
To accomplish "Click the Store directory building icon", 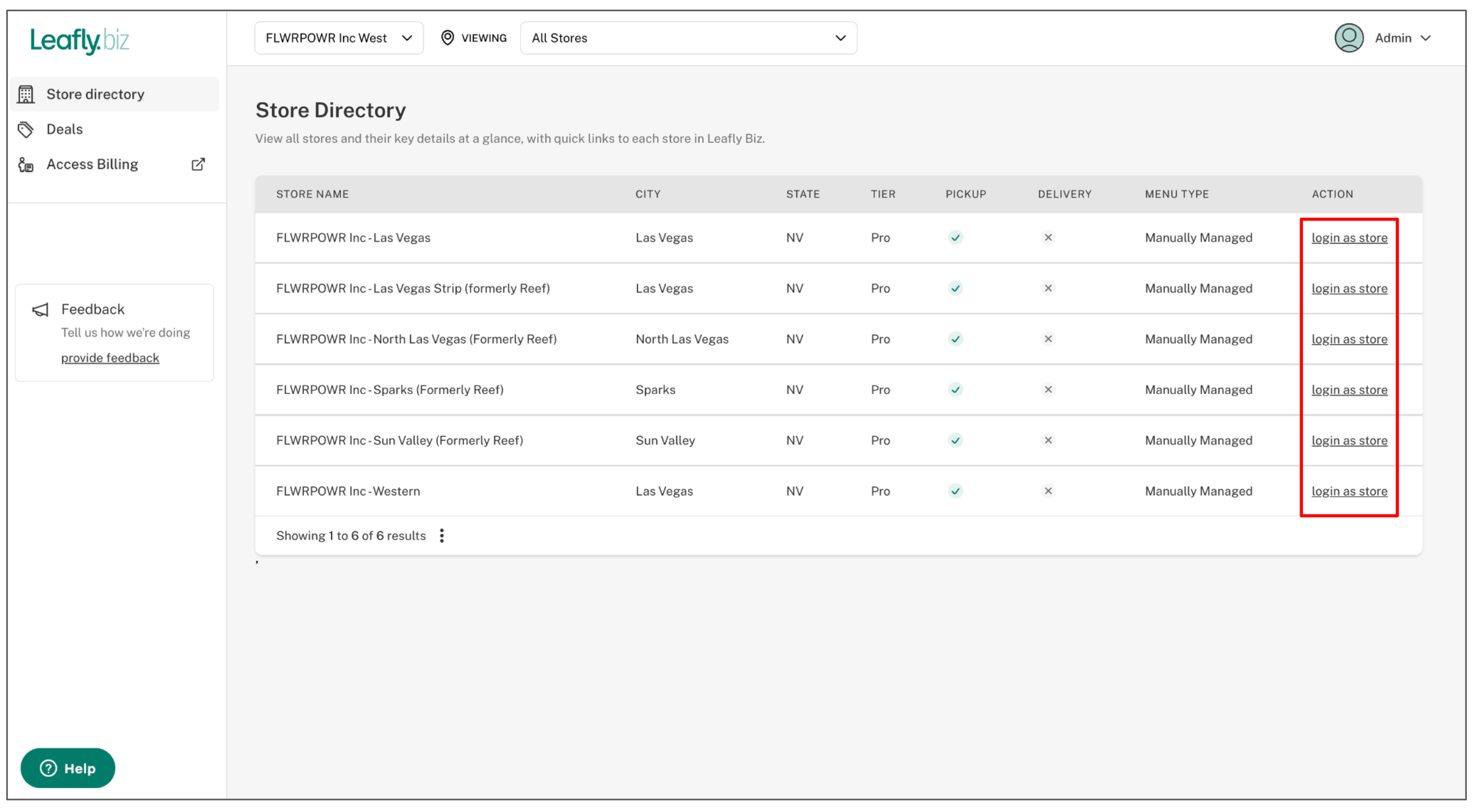I will pos(26,95).
